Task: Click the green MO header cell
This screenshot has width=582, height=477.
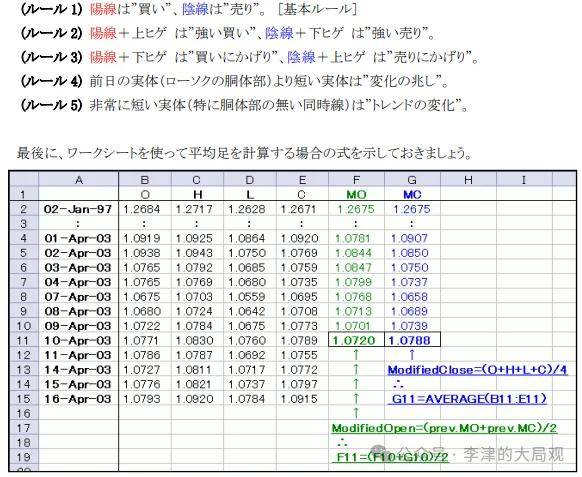Action: [356, 195]
